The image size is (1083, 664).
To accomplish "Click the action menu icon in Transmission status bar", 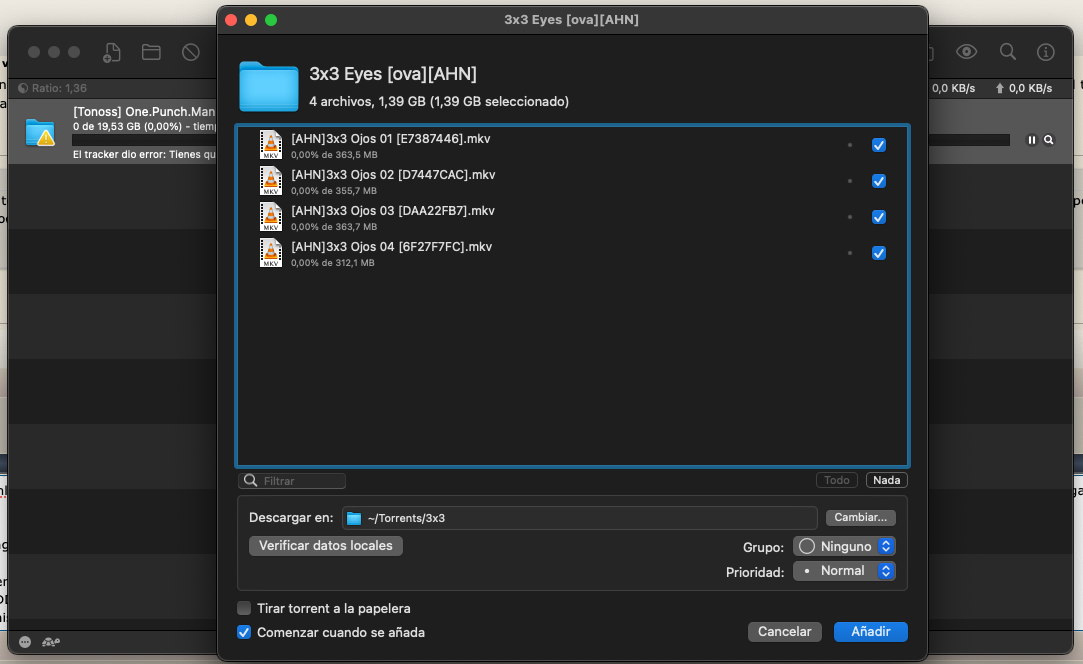I will coord(25,642).
